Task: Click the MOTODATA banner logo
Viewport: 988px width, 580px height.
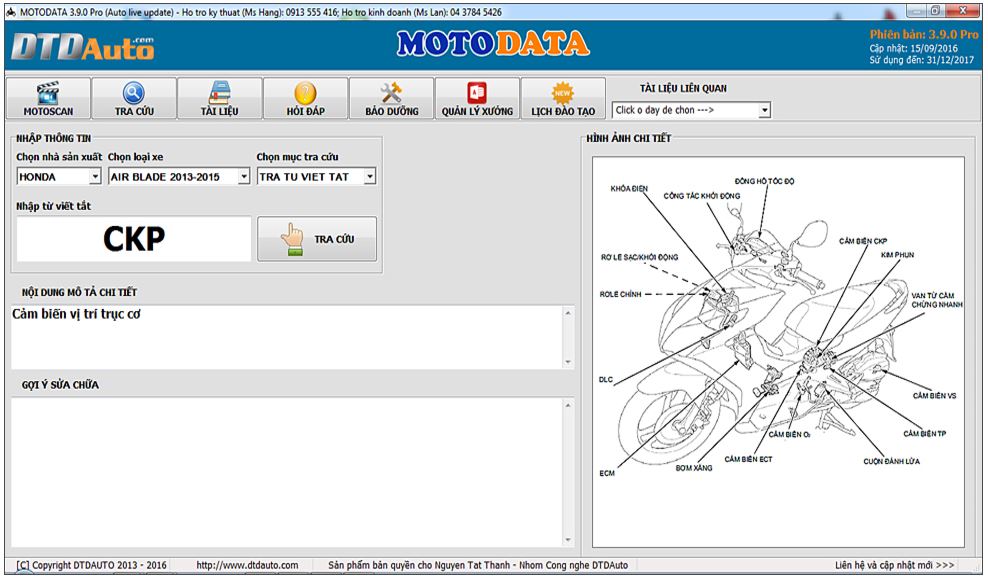Action: pos(493,44)
